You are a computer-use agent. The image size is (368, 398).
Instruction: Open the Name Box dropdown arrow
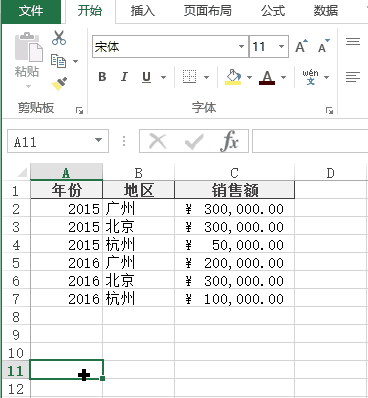click(x=98, y=140)
